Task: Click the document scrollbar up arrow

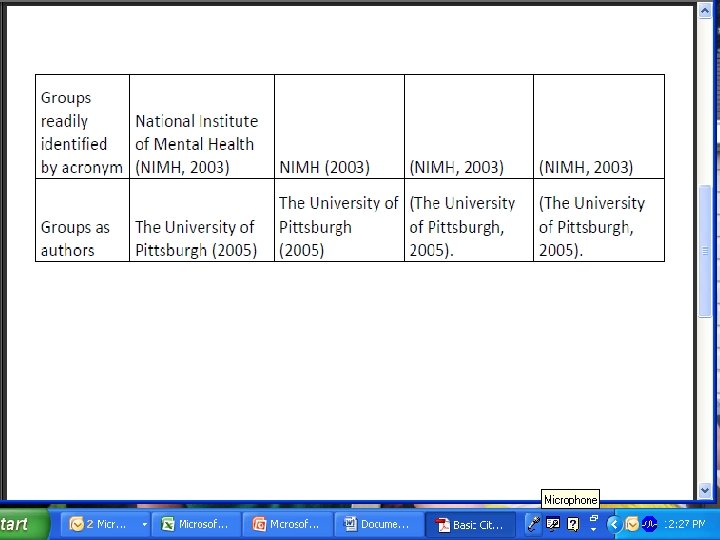Action: 705,10
